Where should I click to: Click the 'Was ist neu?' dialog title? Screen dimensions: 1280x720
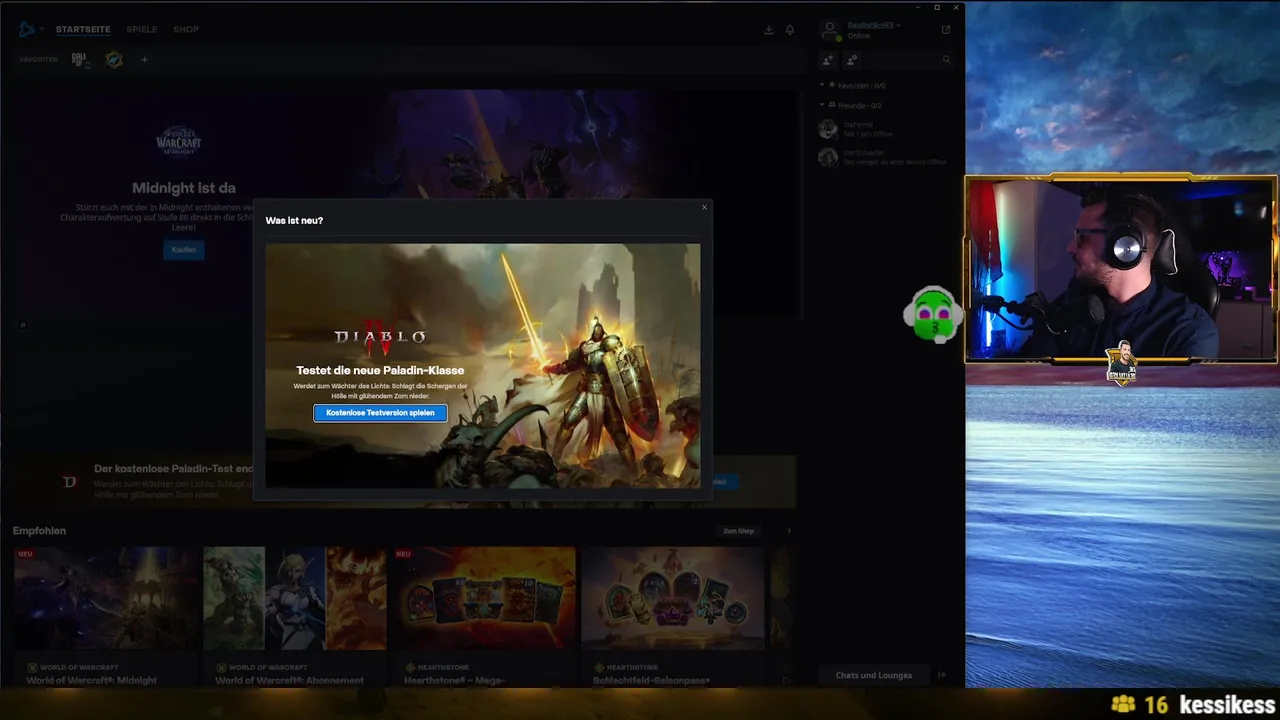pyautogui.click(x=294, y=220)
